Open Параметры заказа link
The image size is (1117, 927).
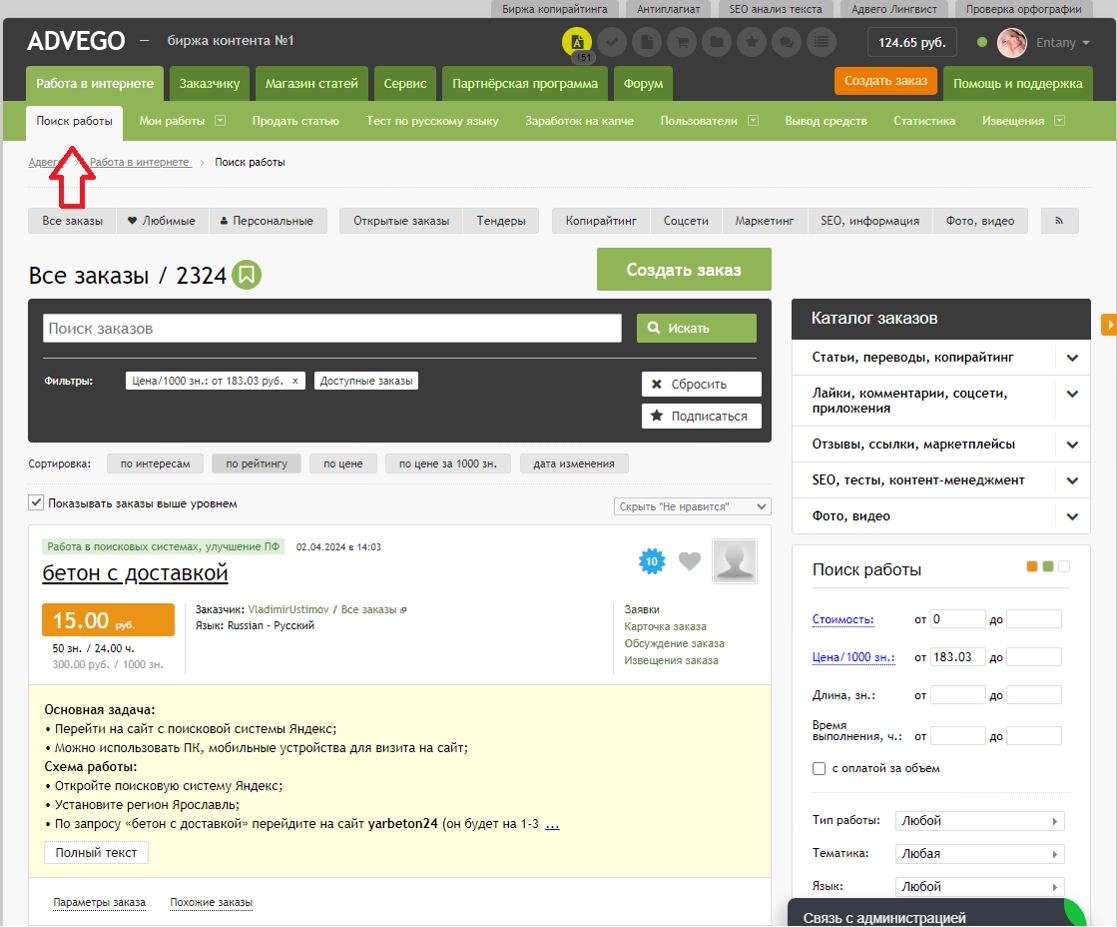tap(99, 902)
